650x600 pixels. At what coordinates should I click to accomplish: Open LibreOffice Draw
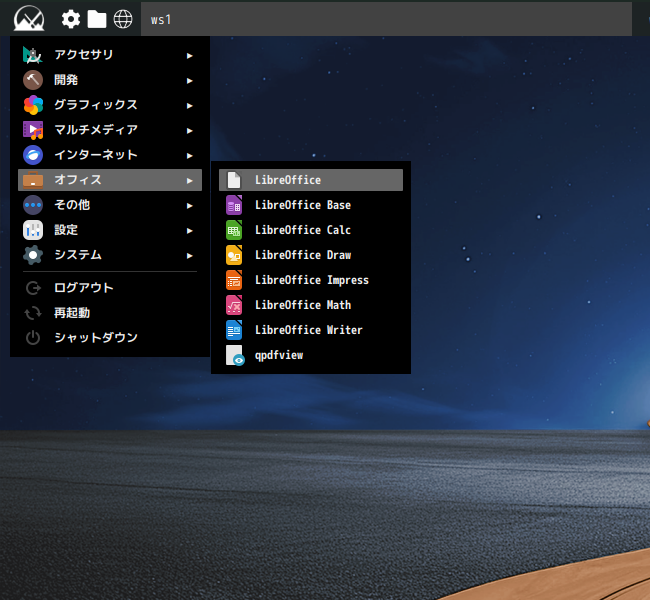point(310,255)
